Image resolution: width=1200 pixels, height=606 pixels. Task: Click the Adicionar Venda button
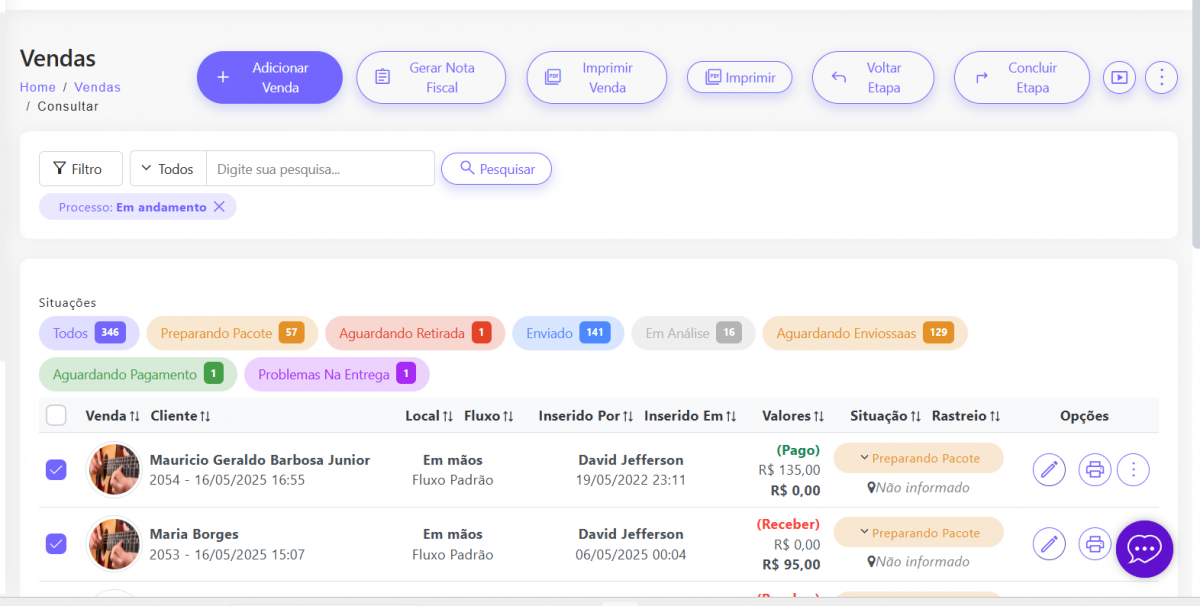pos(269,78)
